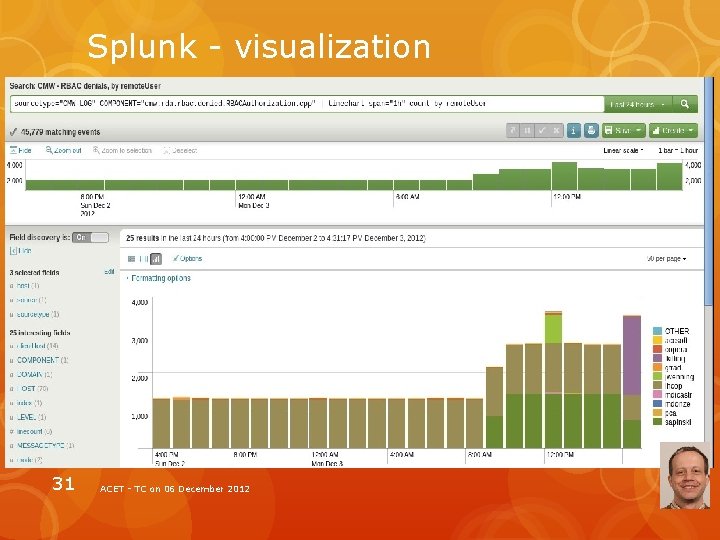Screen dimensions: 720x540
Task: Open the 50 per page dropdown
Action: tap(666, 259)
